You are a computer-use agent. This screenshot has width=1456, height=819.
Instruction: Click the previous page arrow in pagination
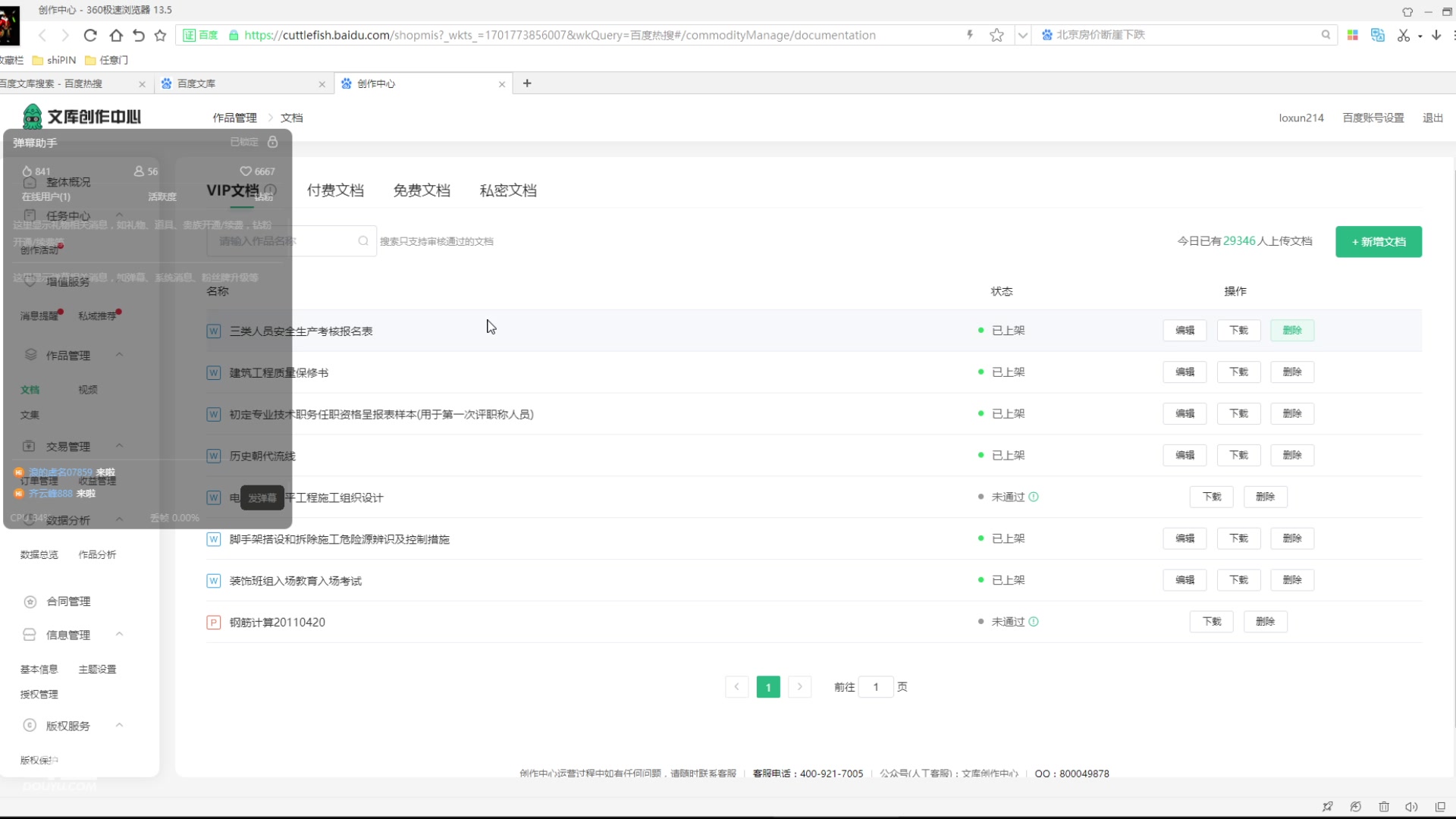pyautogui.click(x=736, y=687)
